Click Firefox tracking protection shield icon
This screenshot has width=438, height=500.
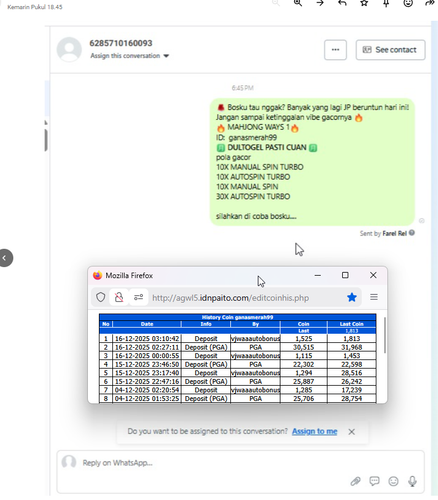point(101,297)
